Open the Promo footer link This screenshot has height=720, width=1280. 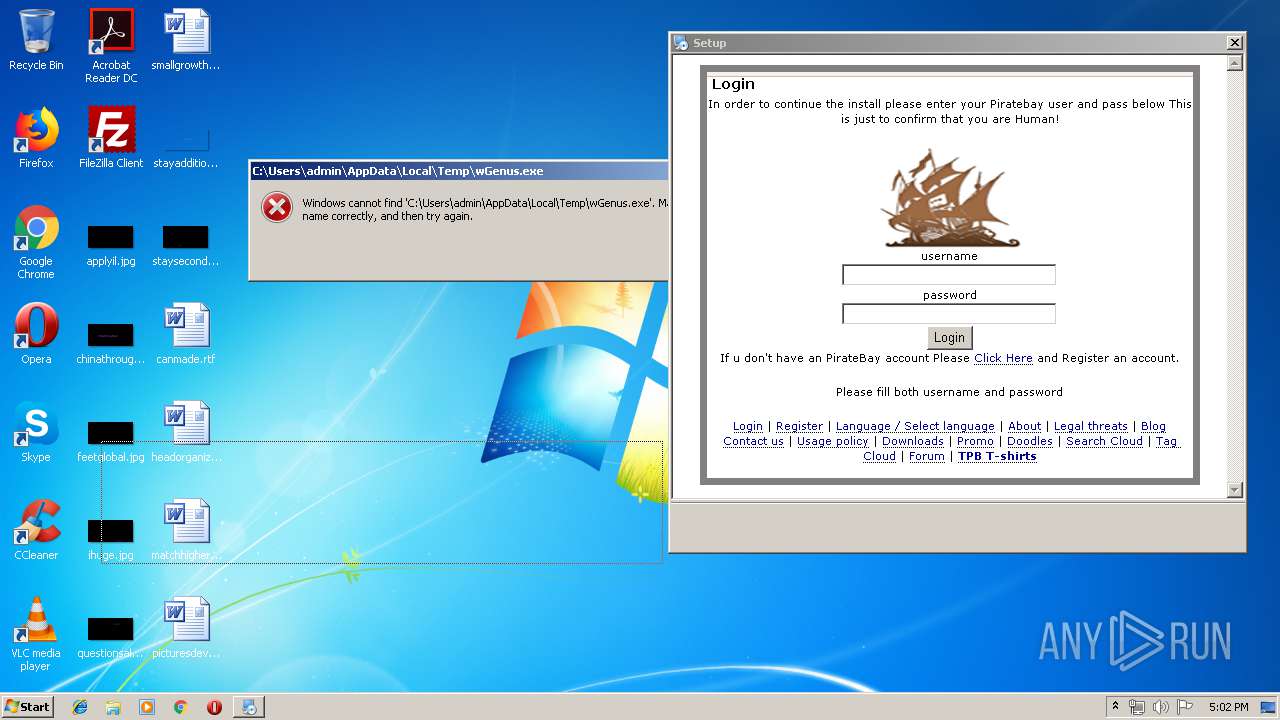click(975, 441)
